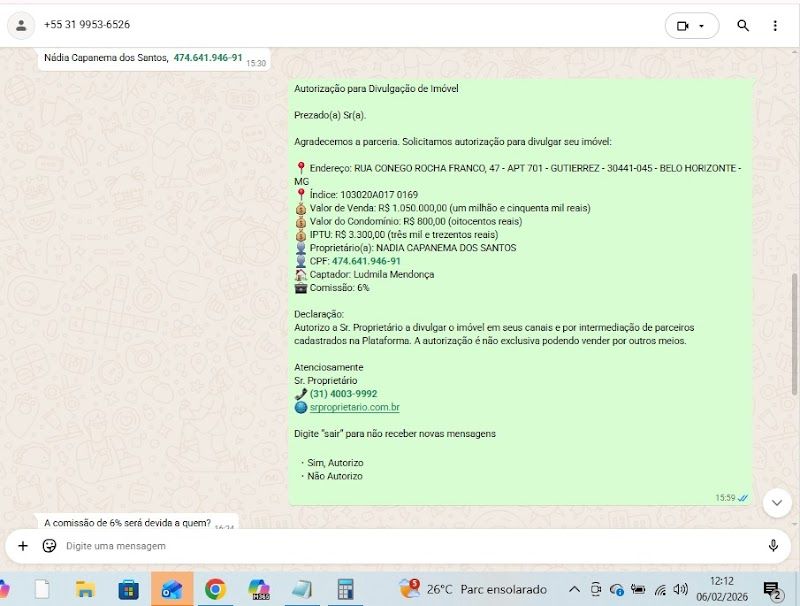This screenshot has width=800, height=606.
Task: Open the notepad-style app in taskbar
Action: pos(302,589)
